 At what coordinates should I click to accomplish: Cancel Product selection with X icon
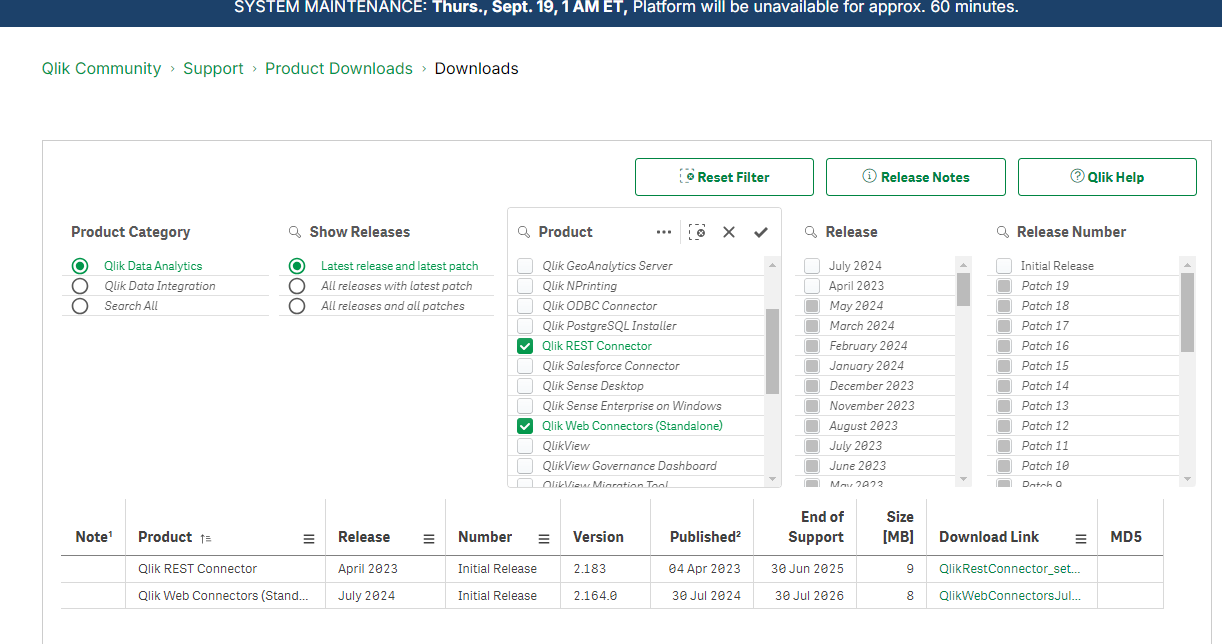click(729, 232)
